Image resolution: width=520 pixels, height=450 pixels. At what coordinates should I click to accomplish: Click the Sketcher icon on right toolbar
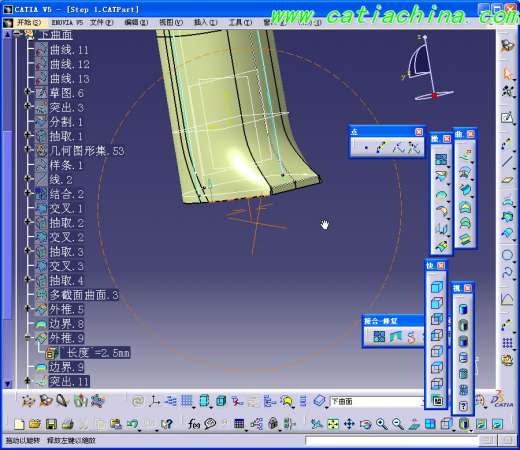pyautogui.click(x=507, y=118)
